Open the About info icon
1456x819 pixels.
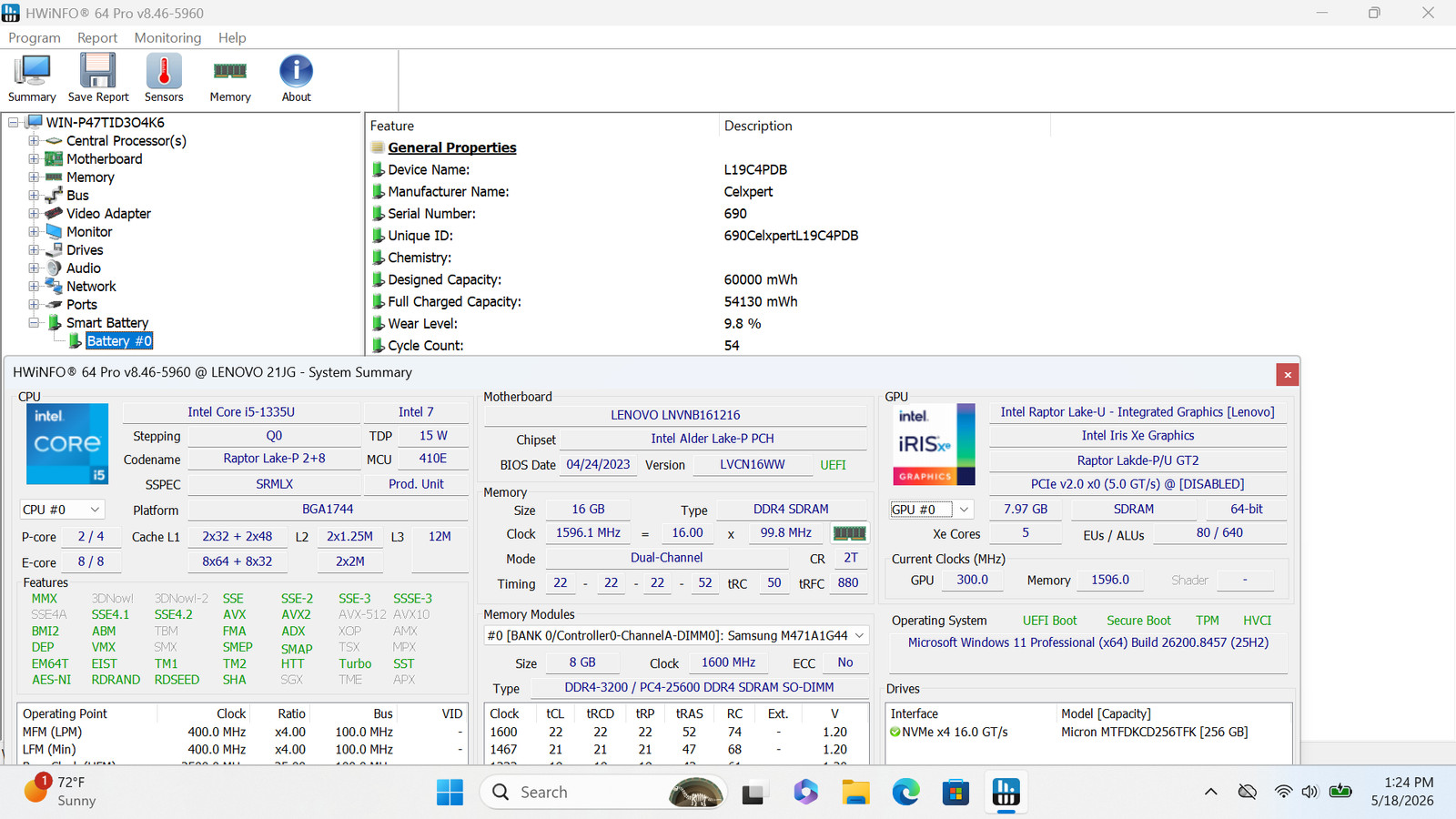click(296, 71)
